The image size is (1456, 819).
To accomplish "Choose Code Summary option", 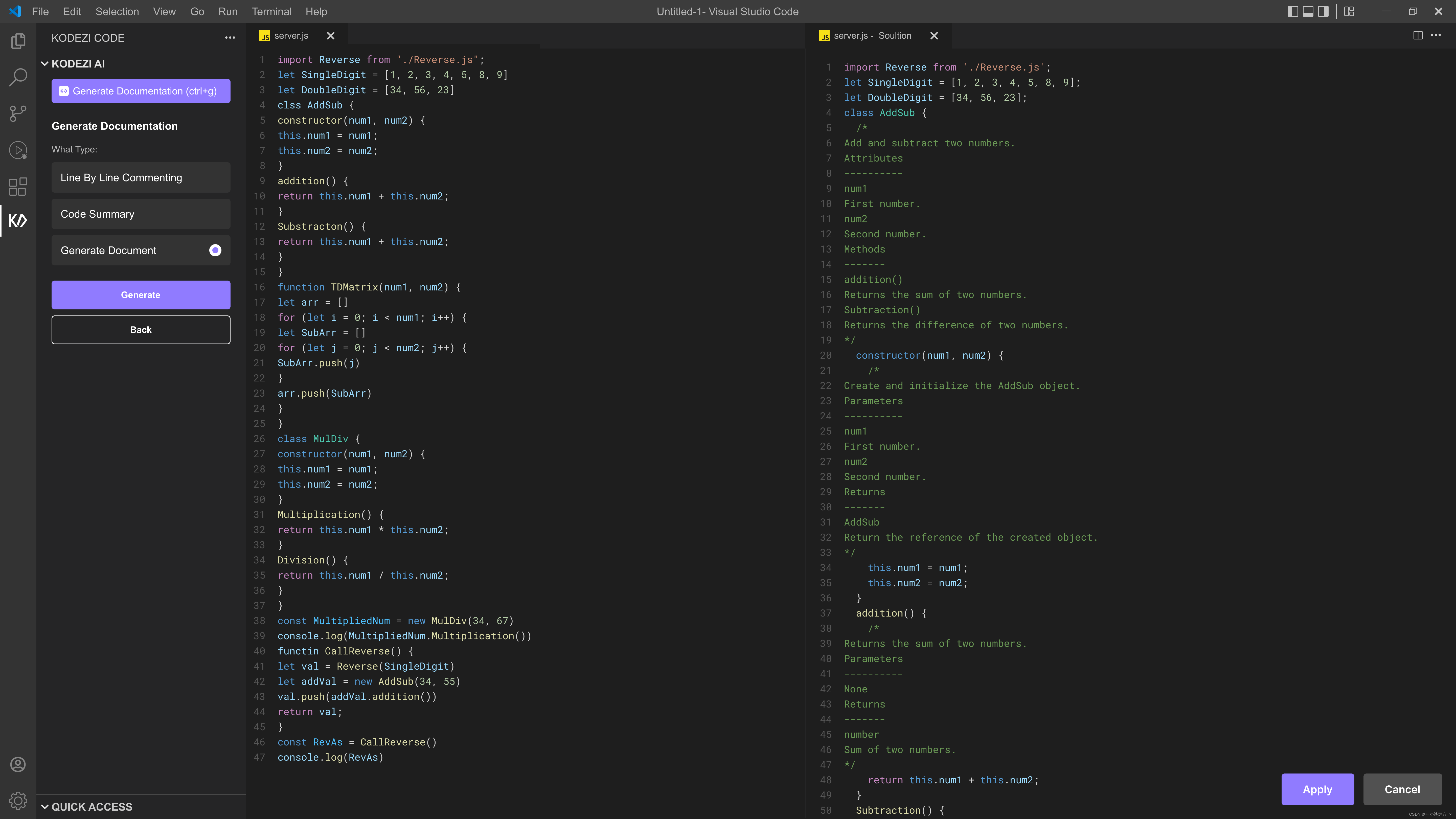I will 141,214.
